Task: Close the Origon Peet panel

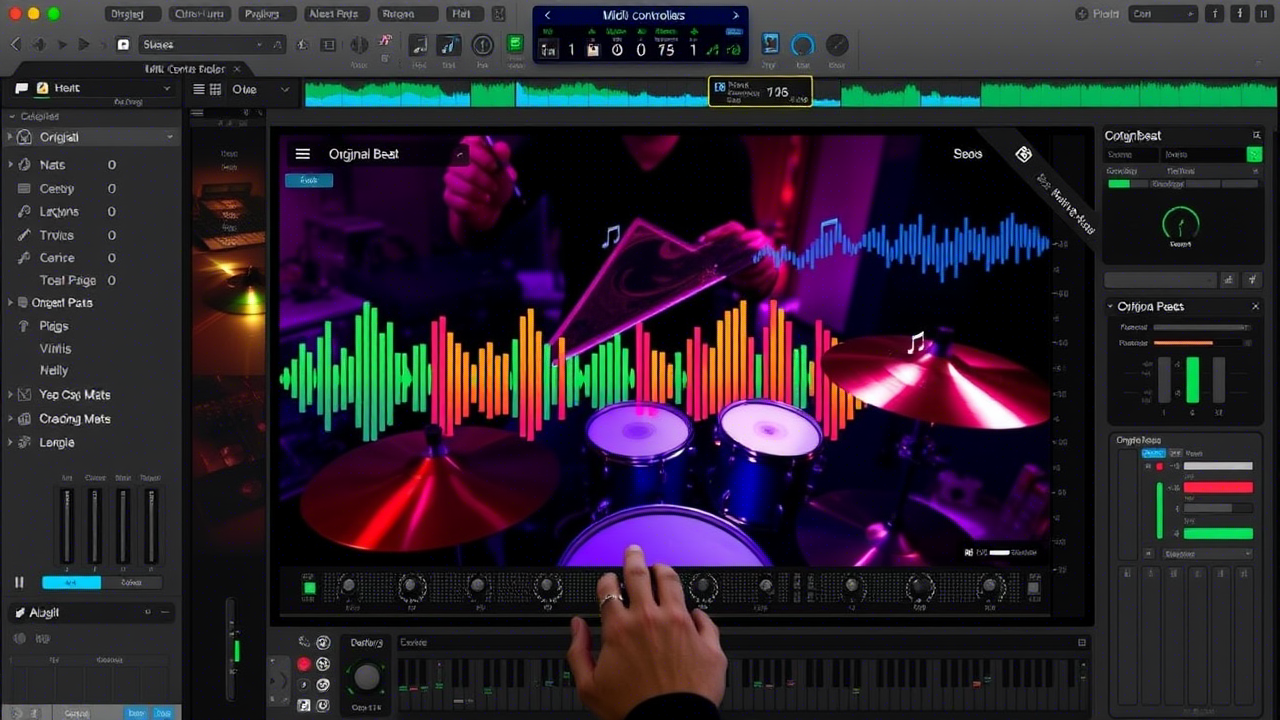Action: [x=1256, y=306]
